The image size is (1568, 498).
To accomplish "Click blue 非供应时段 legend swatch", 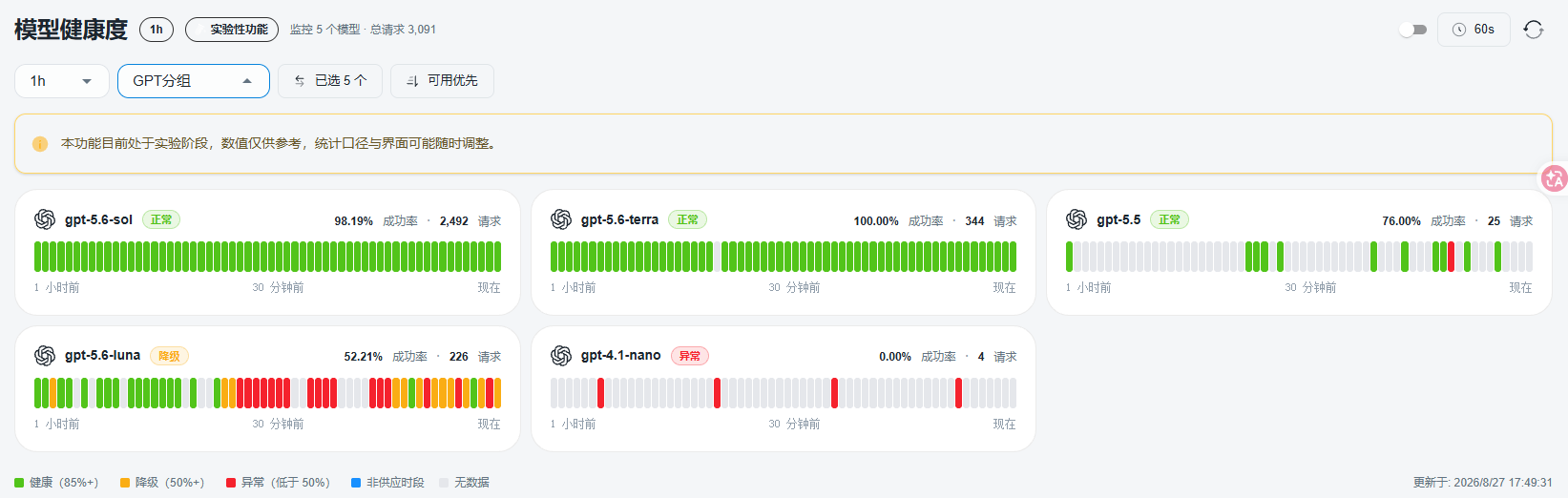I will click(356, 483).
